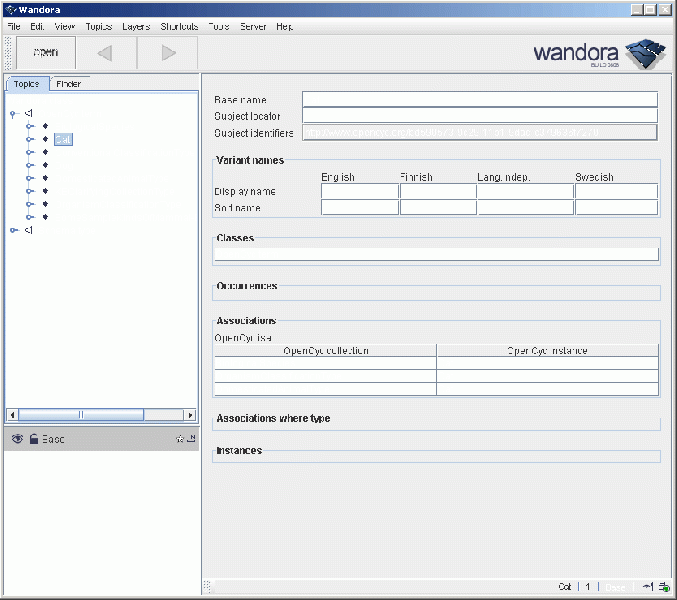Screen dimensions: 677x600
Task: Open the Topics menu in the menu bar
Action: pyautogui.click(x=98, y=26)
